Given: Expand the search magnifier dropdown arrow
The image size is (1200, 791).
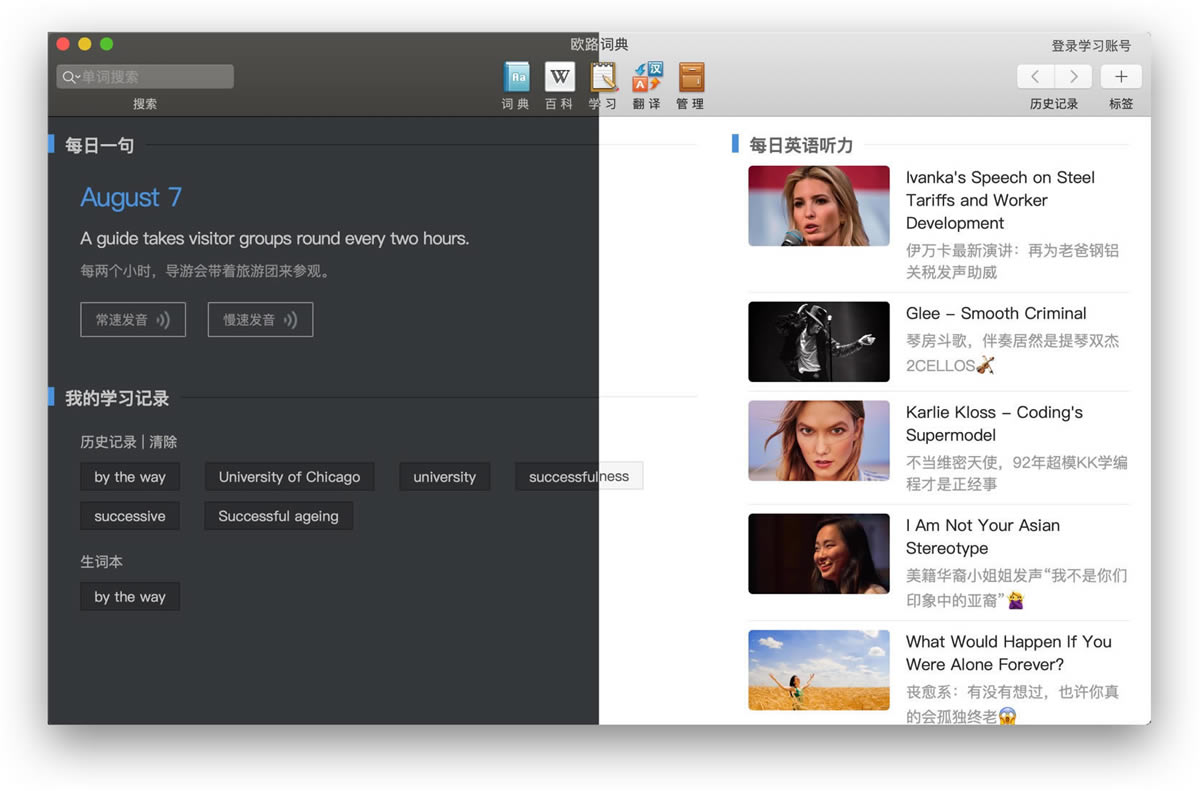Looking at the screenshot, I should pos(71,77).
